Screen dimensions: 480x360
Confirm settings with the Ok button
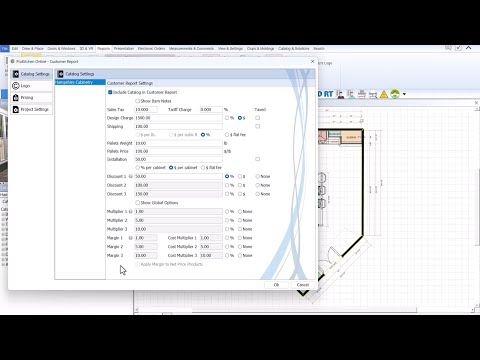click(x=276, y=285)
